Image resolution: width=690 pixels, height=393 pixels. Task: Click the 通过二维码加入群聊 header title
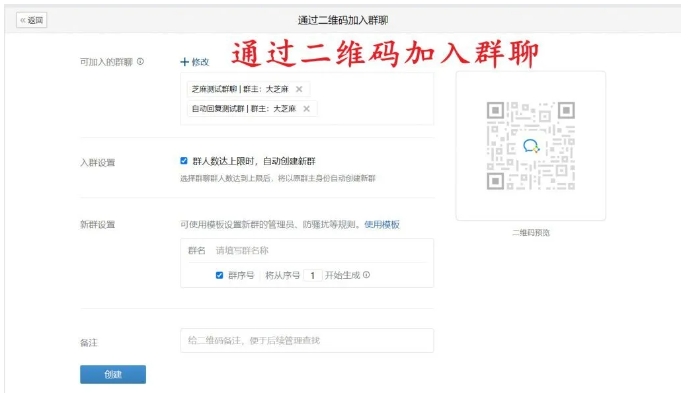(343, 20)
